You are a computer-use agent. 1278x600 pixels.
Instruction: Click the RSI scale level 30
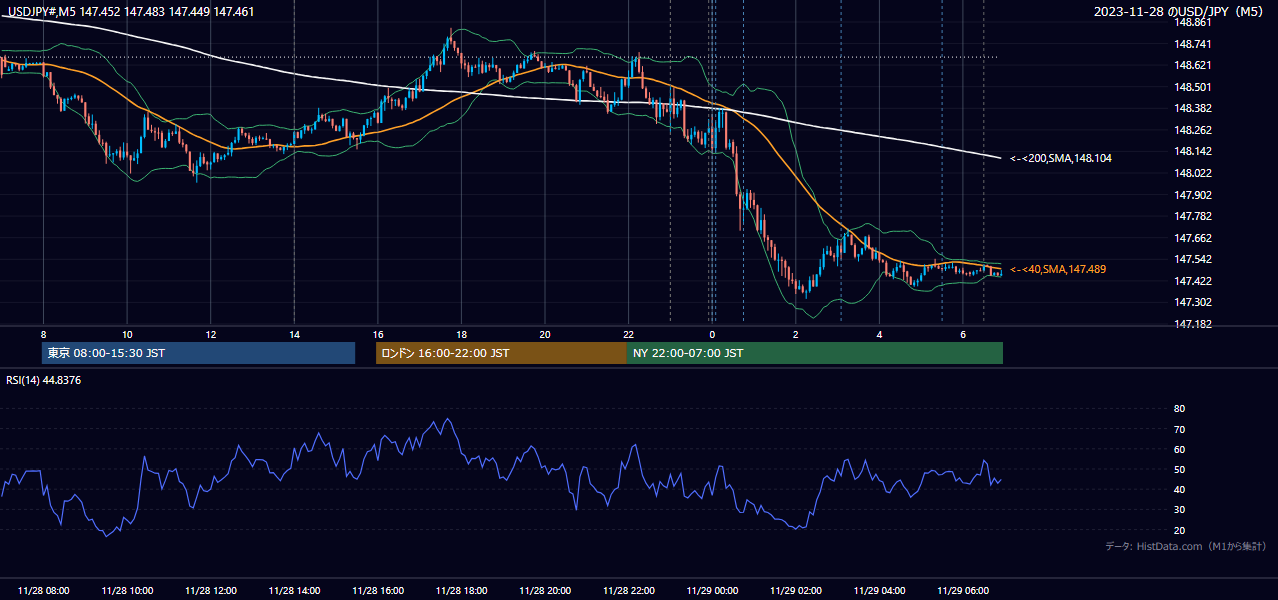1179,509
